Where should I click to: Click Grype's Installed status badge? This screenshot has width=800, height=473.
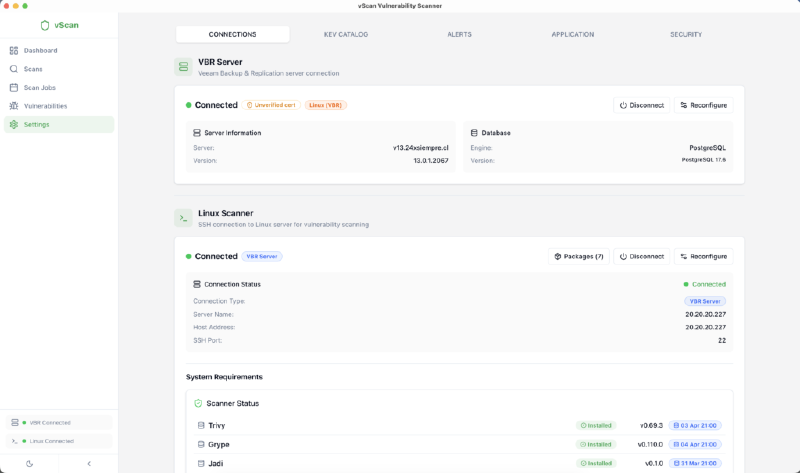pyautogui.click(x=596, y=444)
